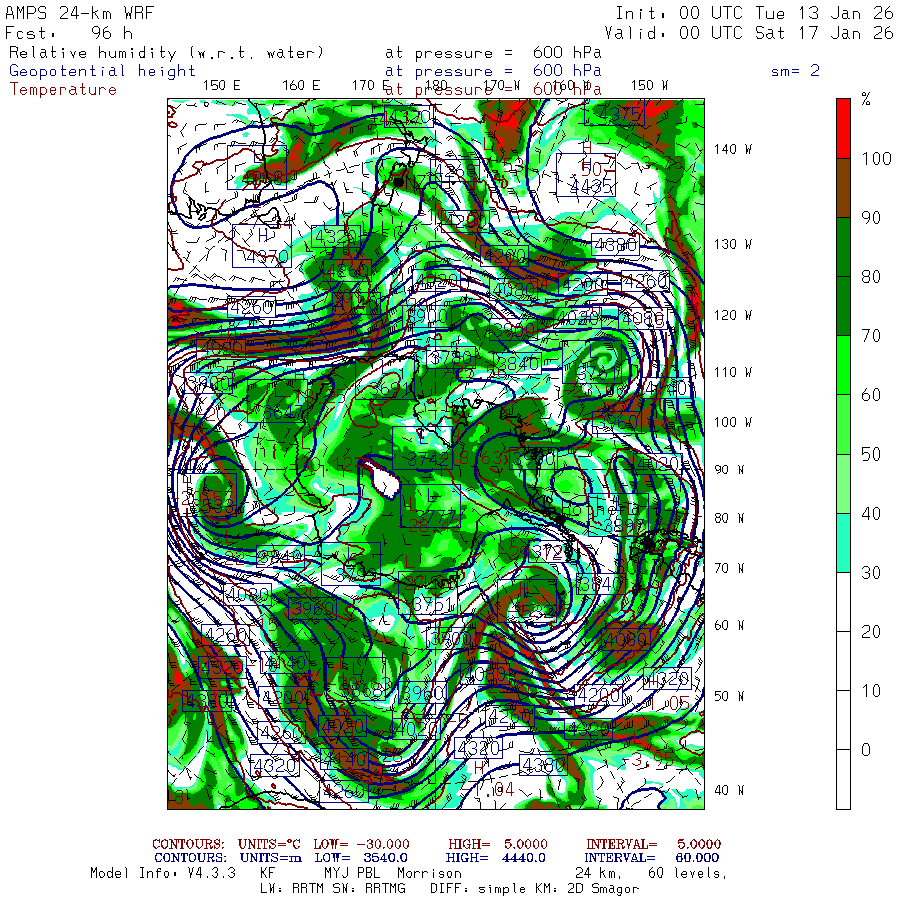This screenshot has height=900, width=900.
Task: Click the red swatch atop the humidity colorbar
Action: pos(843,127)
